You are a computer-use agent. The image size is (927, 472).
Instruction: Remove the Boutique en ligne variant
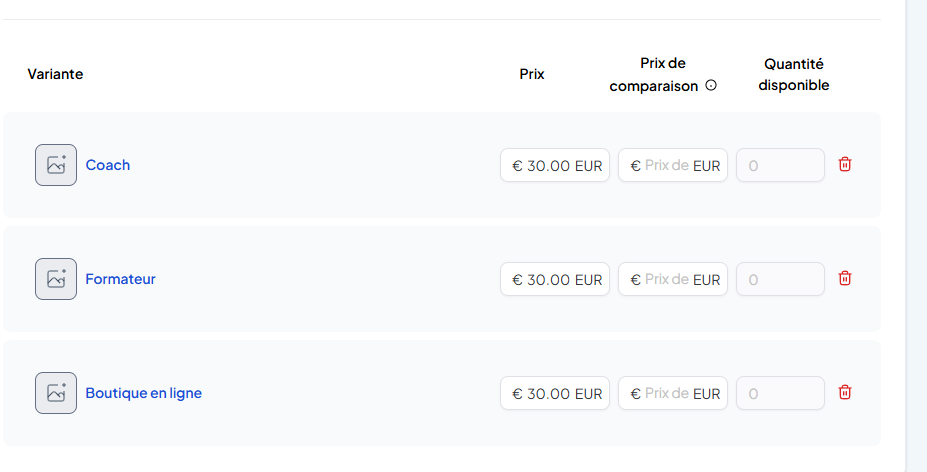845,393
